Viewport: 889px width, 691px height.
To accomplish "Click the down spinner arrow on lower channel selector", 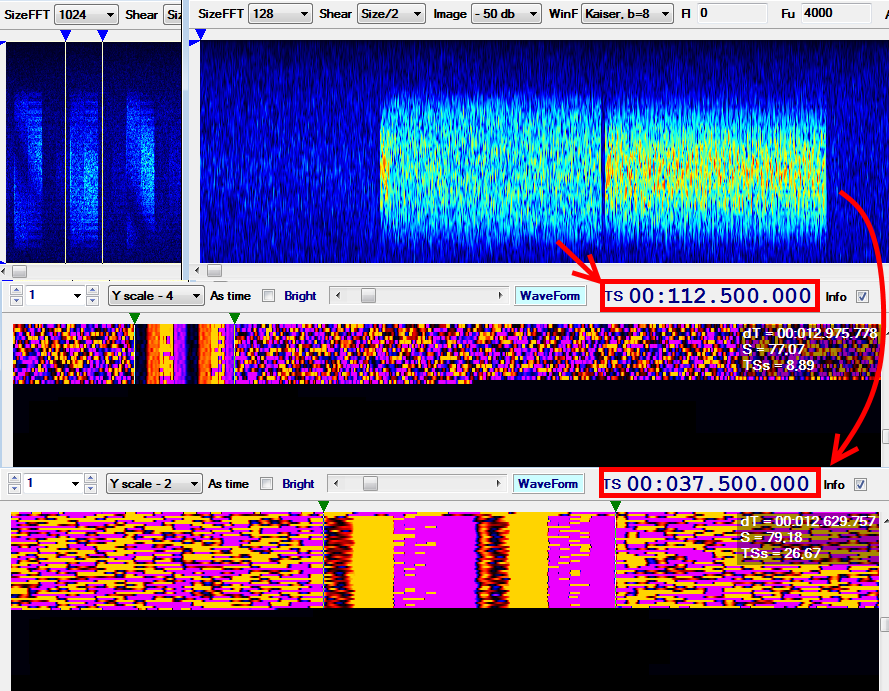I will [x=14, y=489].
